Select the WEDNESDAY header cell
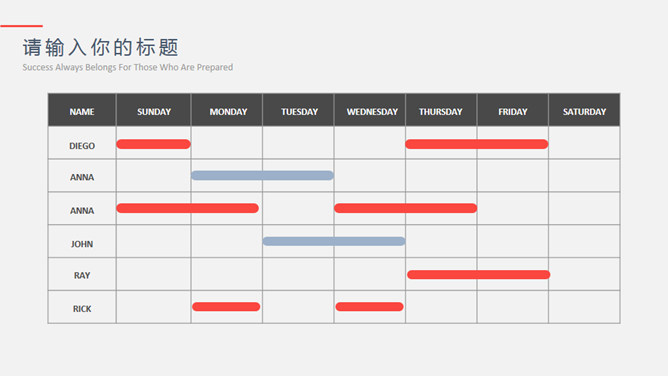This screenshot has width=668, height=376. [x=370, y=110]
